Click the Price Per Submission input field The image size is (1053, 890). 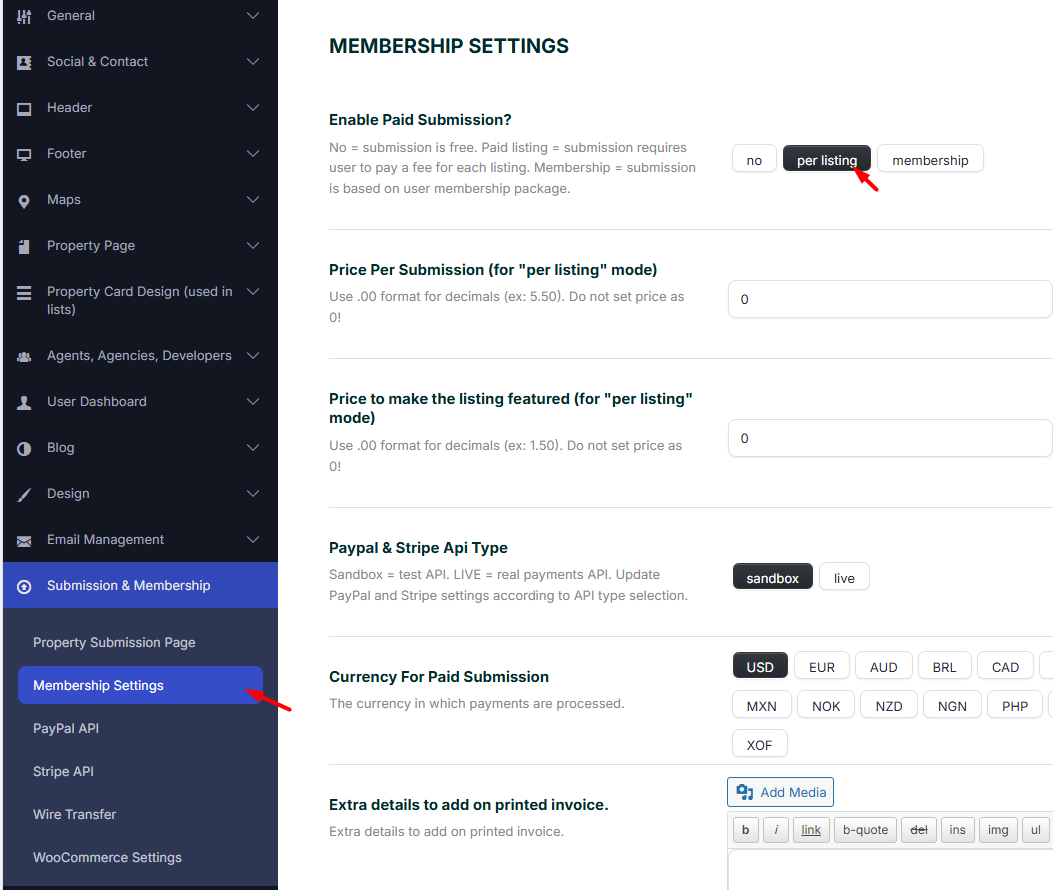890,299
